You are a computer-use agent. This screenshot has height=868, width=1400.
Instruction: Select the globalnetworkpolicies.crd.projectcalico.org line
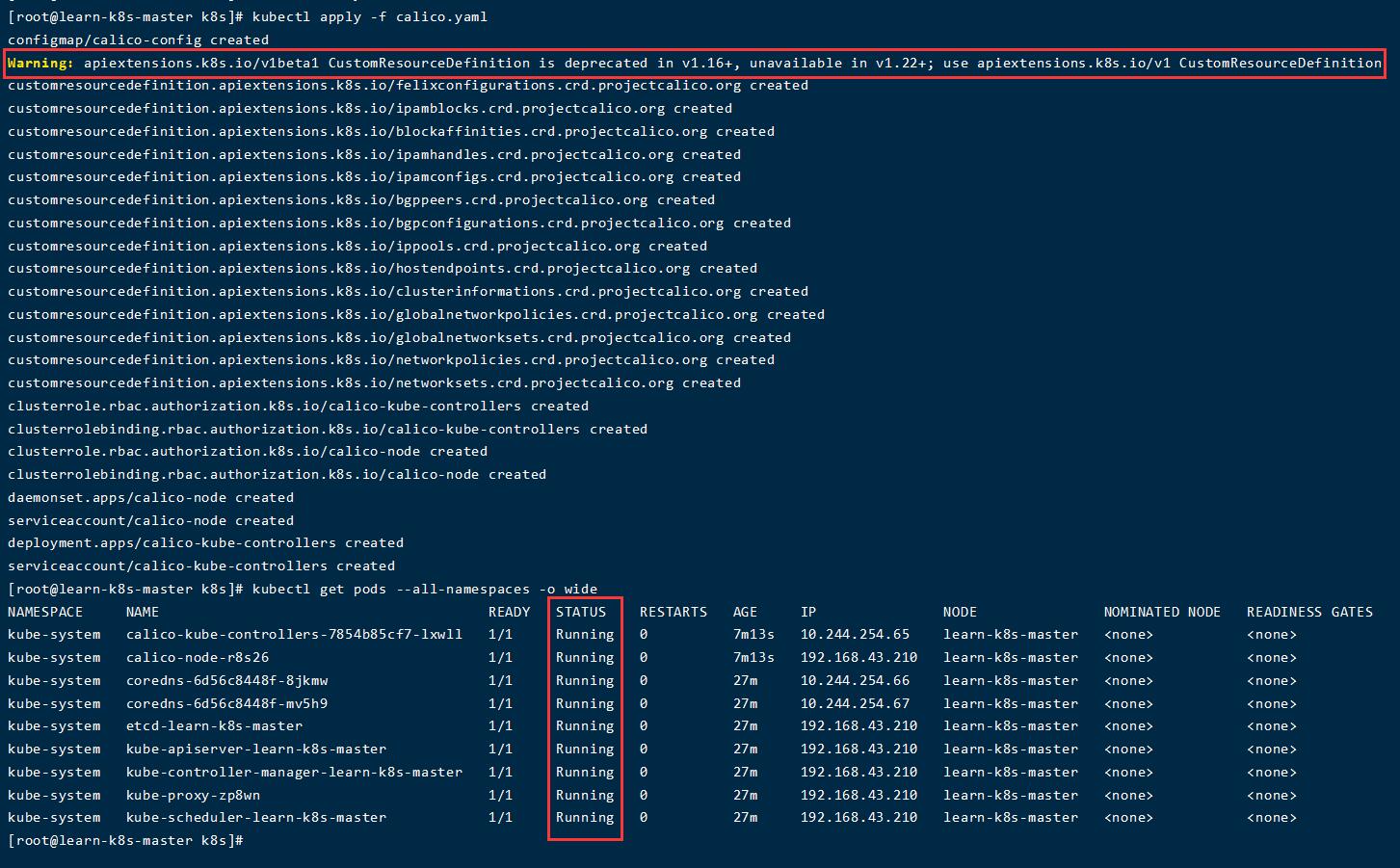pos(416,315)
